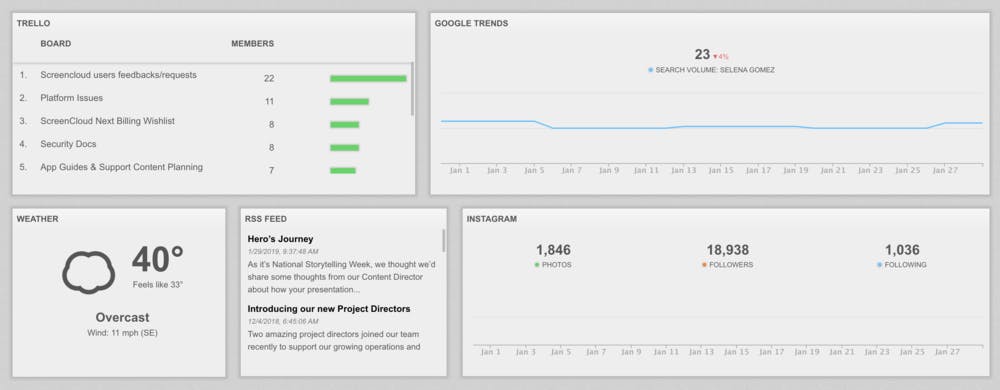
Task: Click the Jan 27 label on Instagram chart
Action: [946, 352]
